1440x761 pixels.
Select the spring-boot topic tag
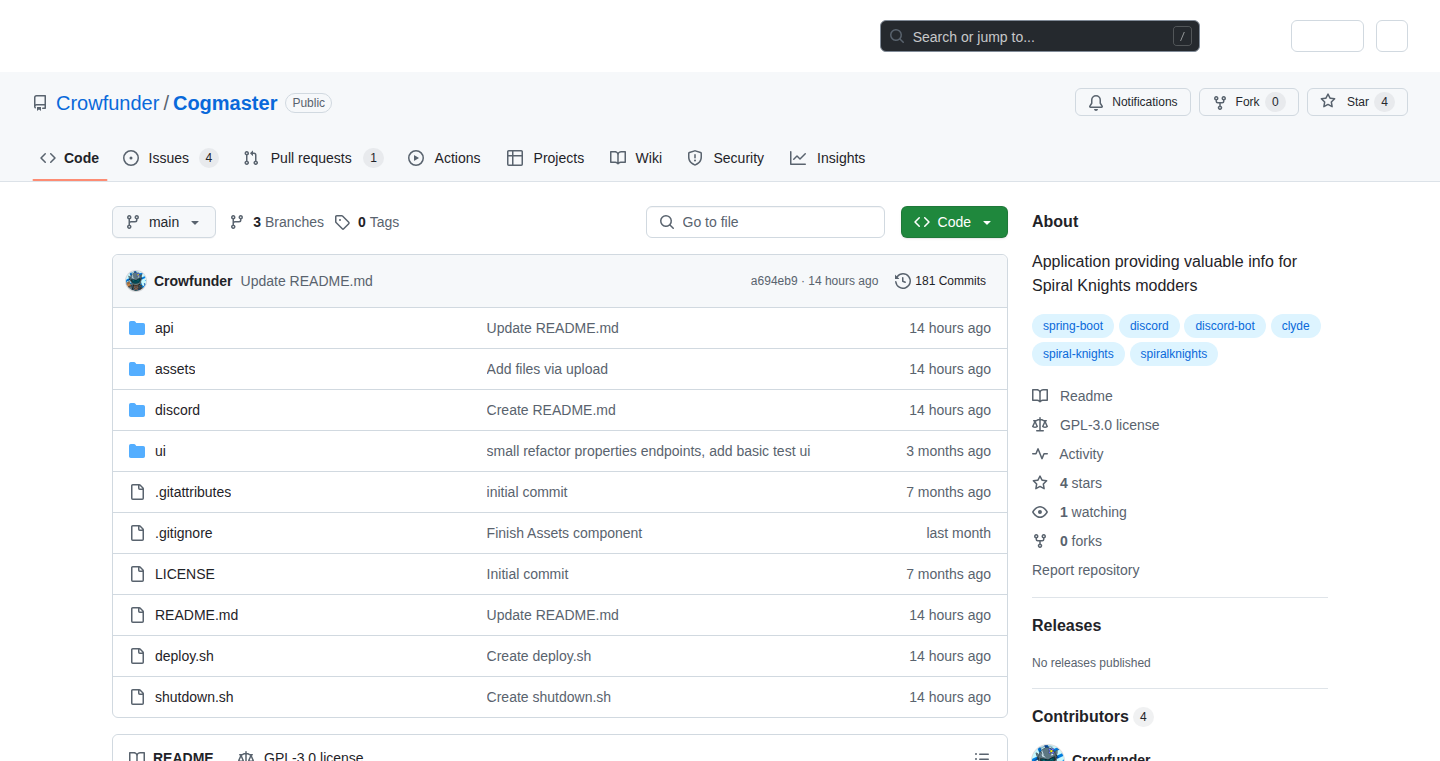(1073, 326)
